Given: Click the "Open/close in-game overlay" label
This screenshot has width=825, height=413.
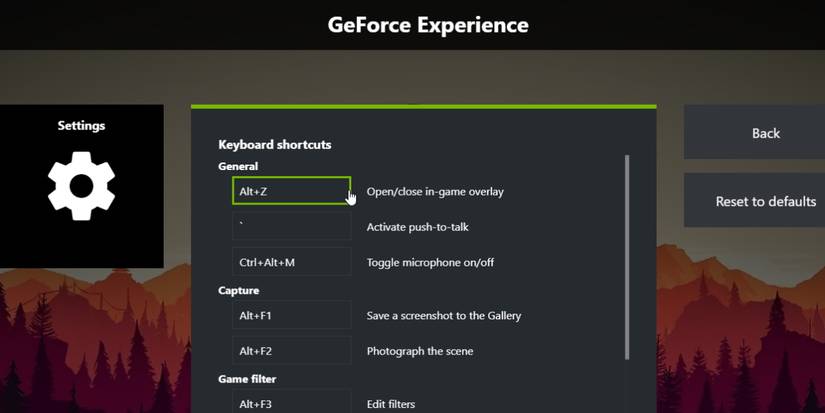Looking at the screenshot, I should [435, 192].
